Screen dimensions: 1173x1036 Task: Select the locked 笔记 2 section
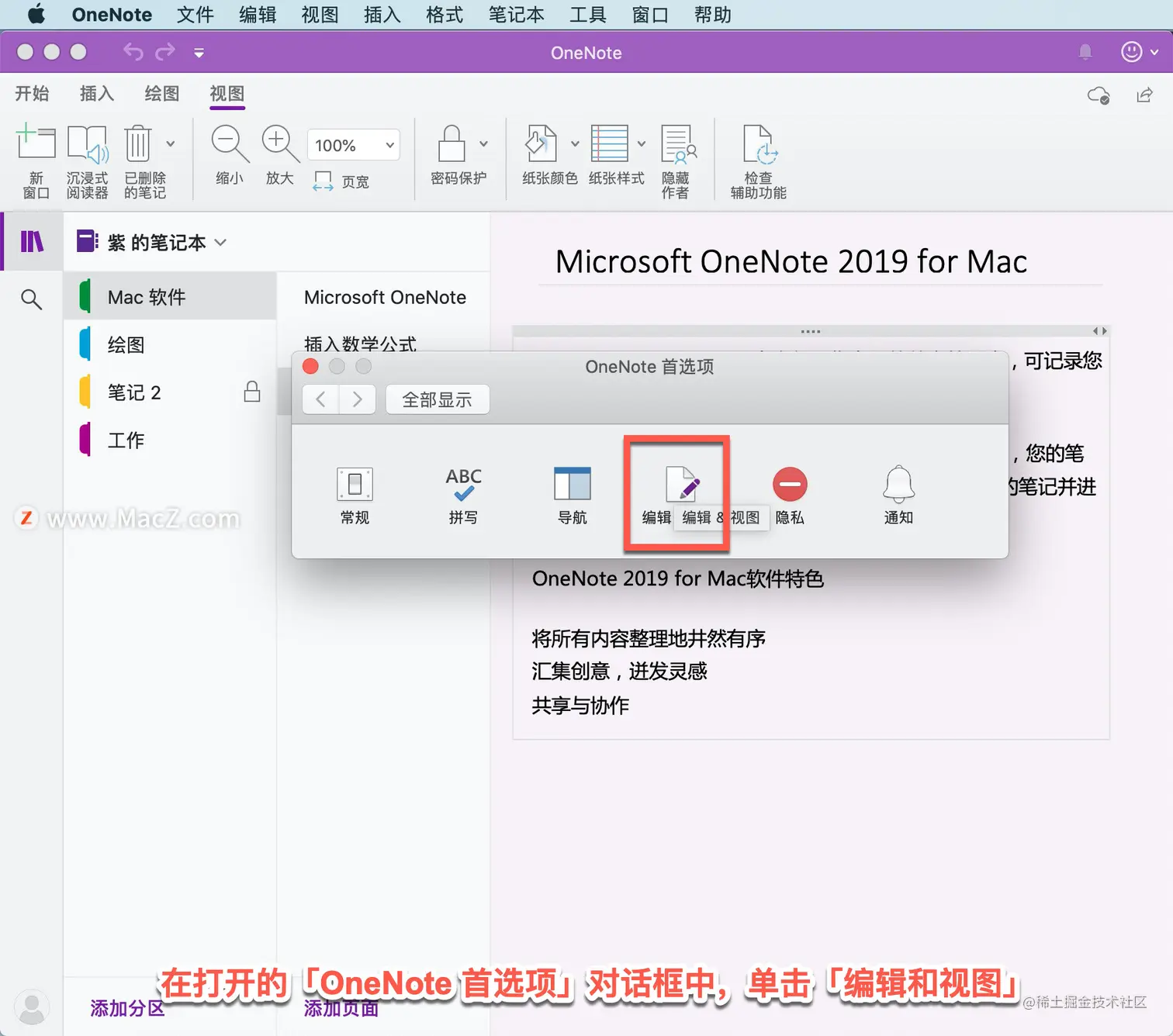(x=170, y=392)
